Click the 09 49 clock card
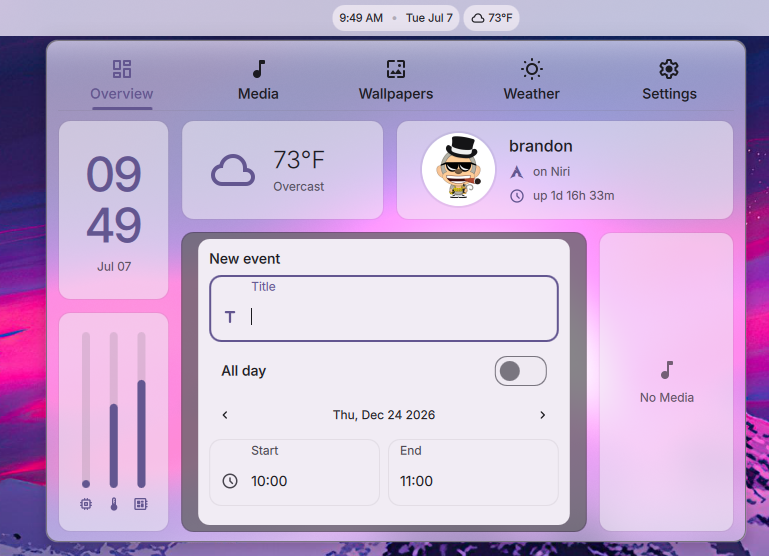Viewport: 769px width, 556px height. click(114, 210)
